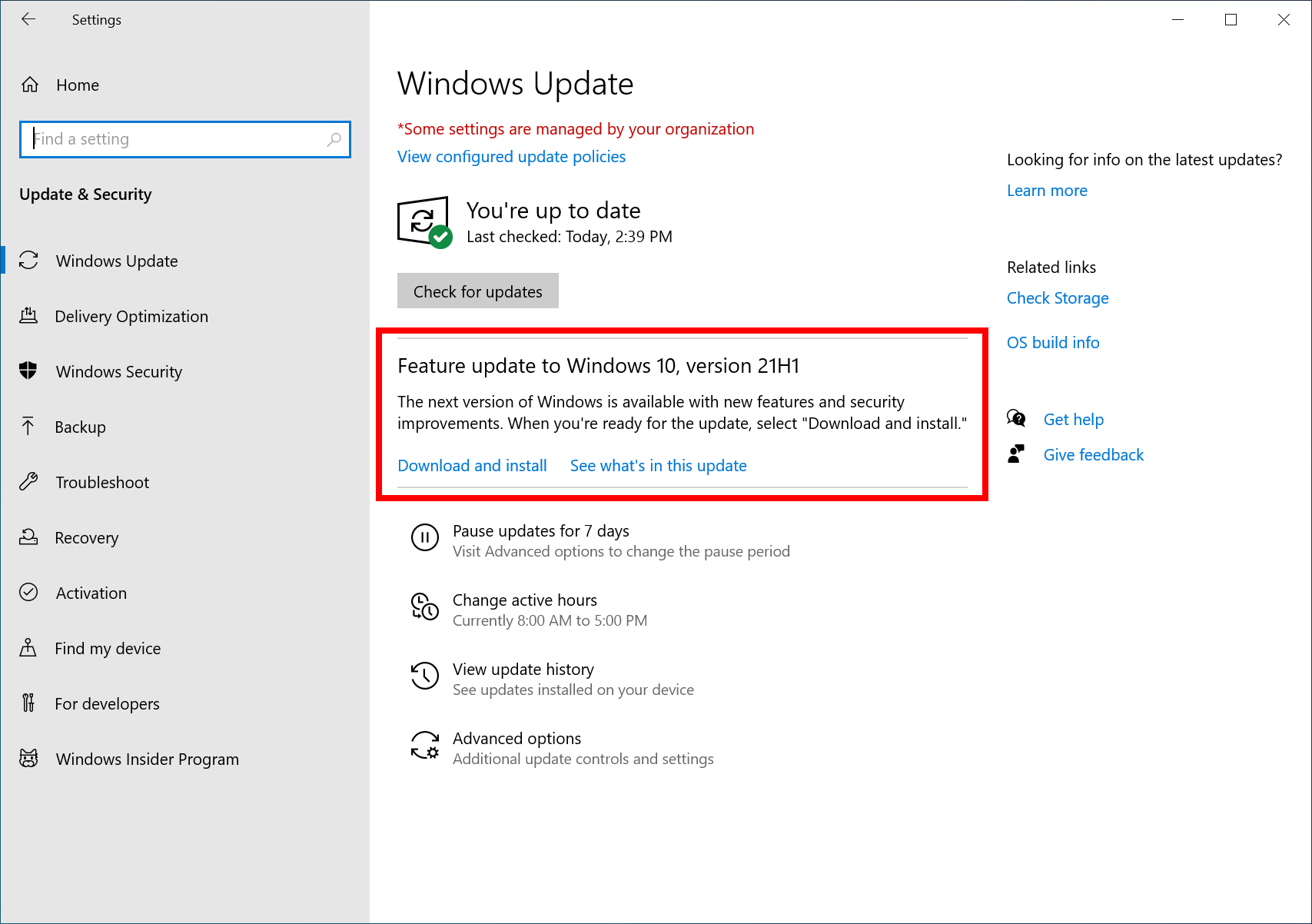
Task: Select the Backup icon in sidebar
Action: point(28,427)
